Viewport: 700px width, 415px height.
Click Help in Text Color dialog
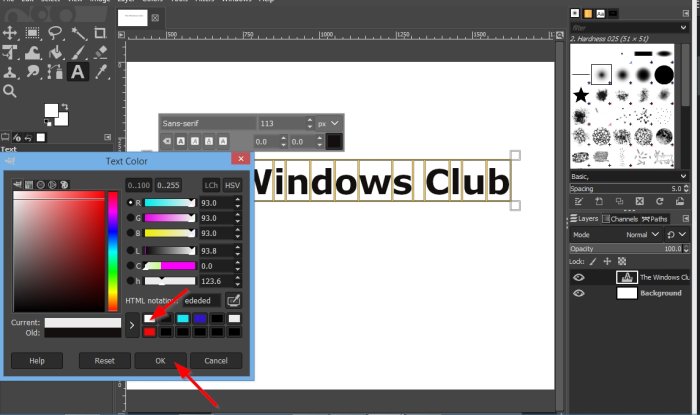tap(37, 361)
